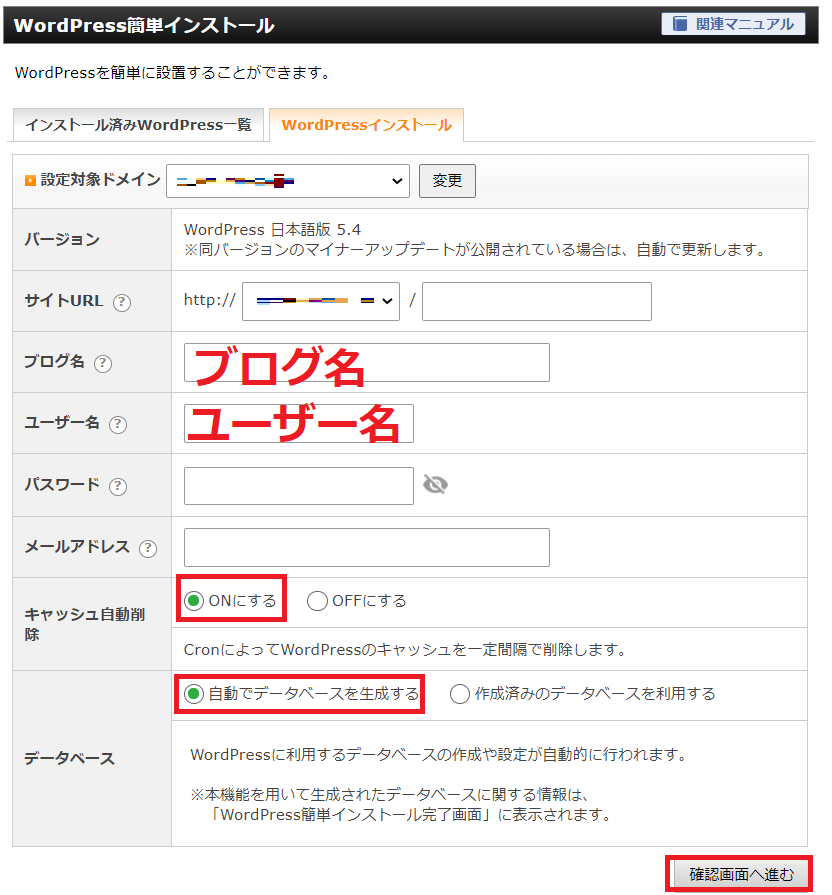This screenshot has width=832, height=895.
Task: Click the Cron cache deletion description text
Action: coord(406,650)
